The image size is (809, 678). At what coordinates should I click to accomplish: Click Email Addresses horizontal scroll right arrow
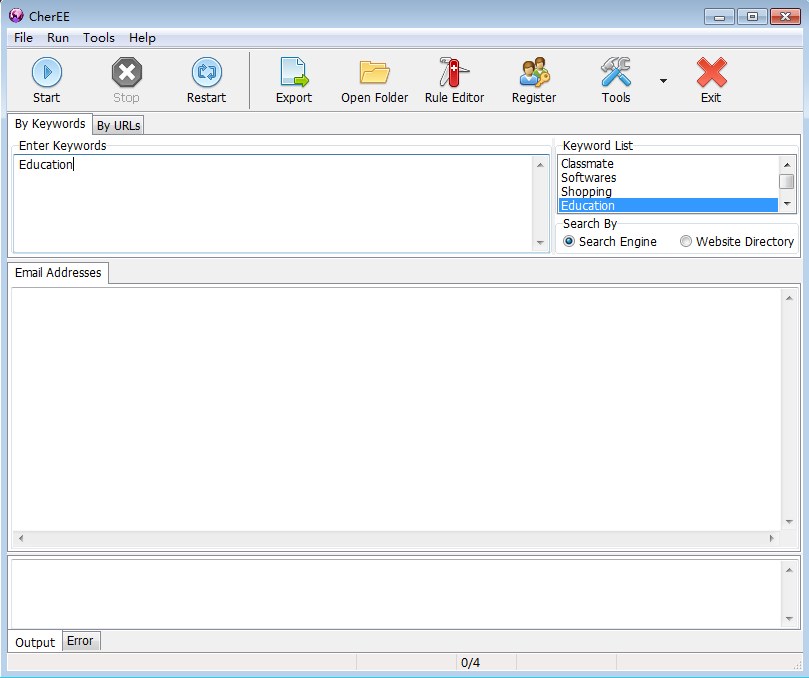[772, 538]
